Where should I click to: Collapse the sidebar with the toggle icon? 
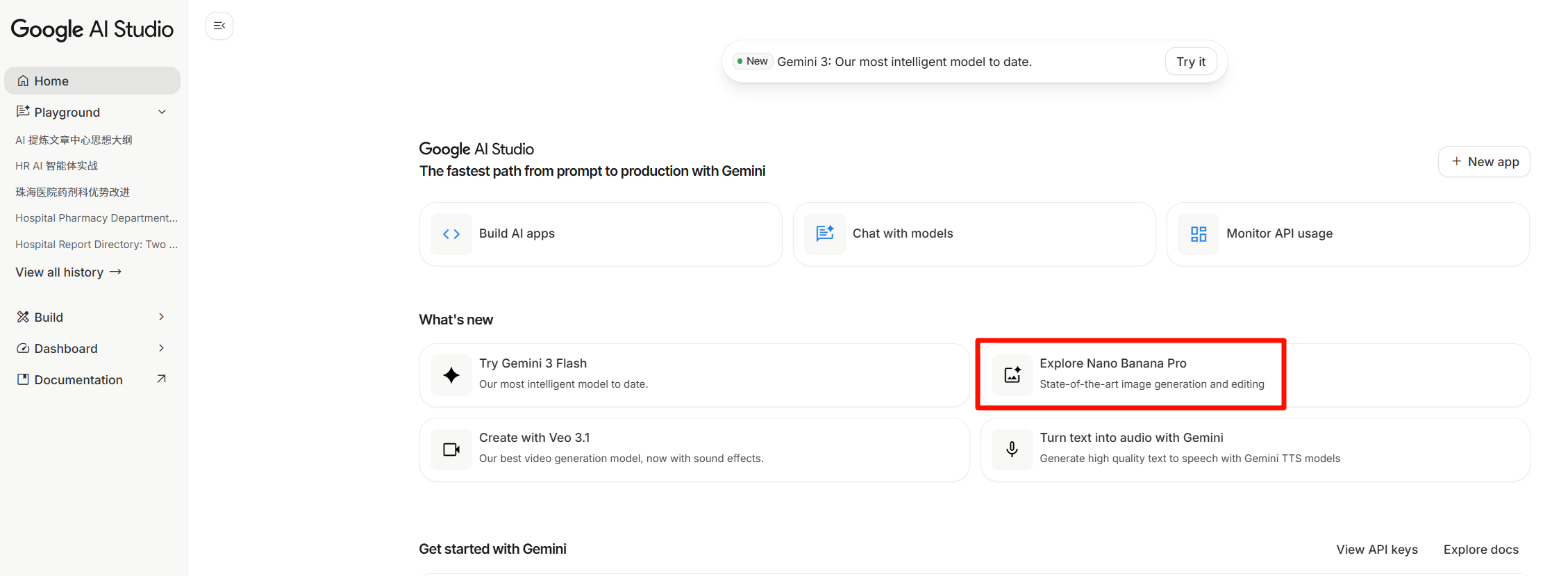[x=219, y=26]
